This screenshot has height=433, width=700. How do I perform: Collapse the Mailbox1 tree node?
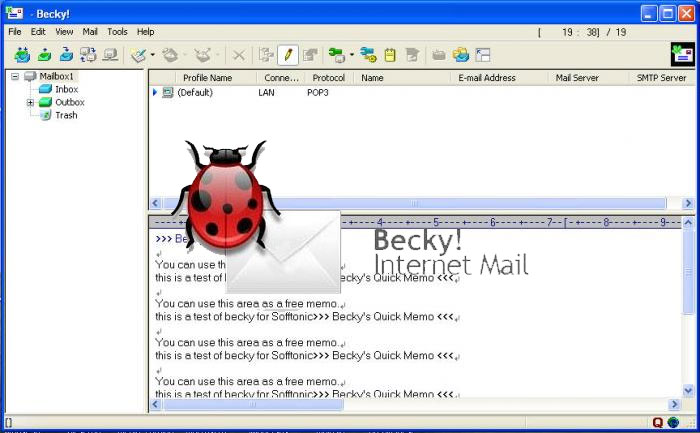pyautogui.click(x=15, y=76)
